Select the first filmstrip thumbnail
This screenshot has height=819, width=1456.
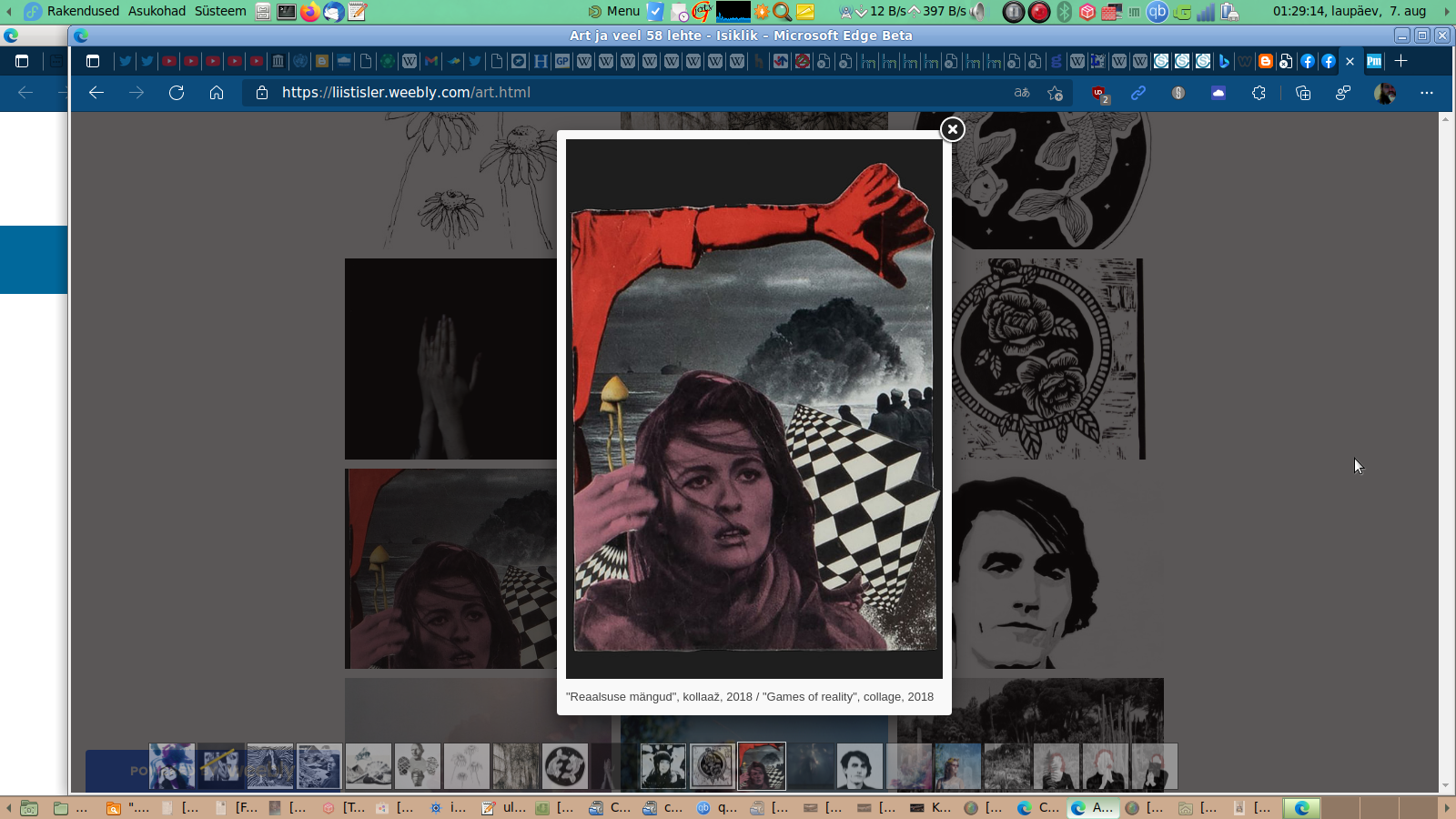tap(172, 766)
